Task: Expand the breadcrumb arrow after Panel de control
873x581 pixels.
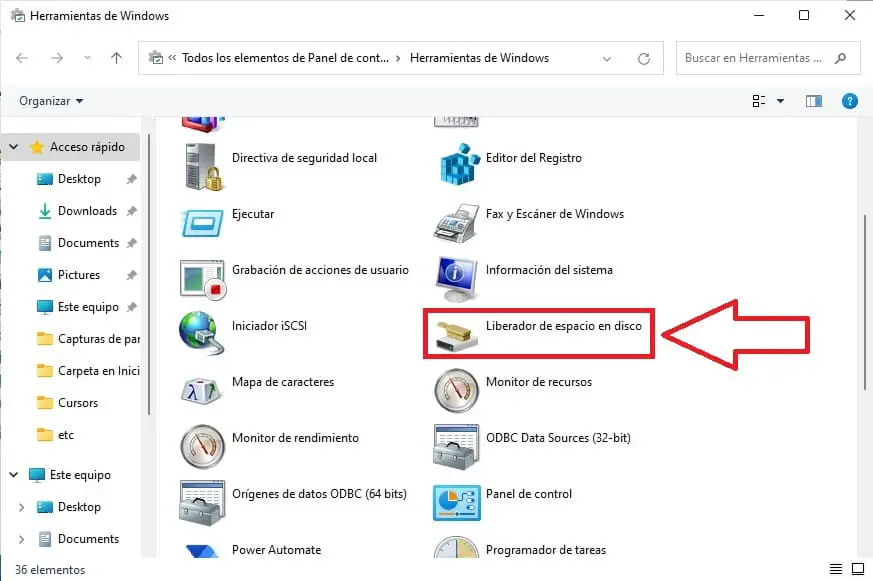Action: 398,58
